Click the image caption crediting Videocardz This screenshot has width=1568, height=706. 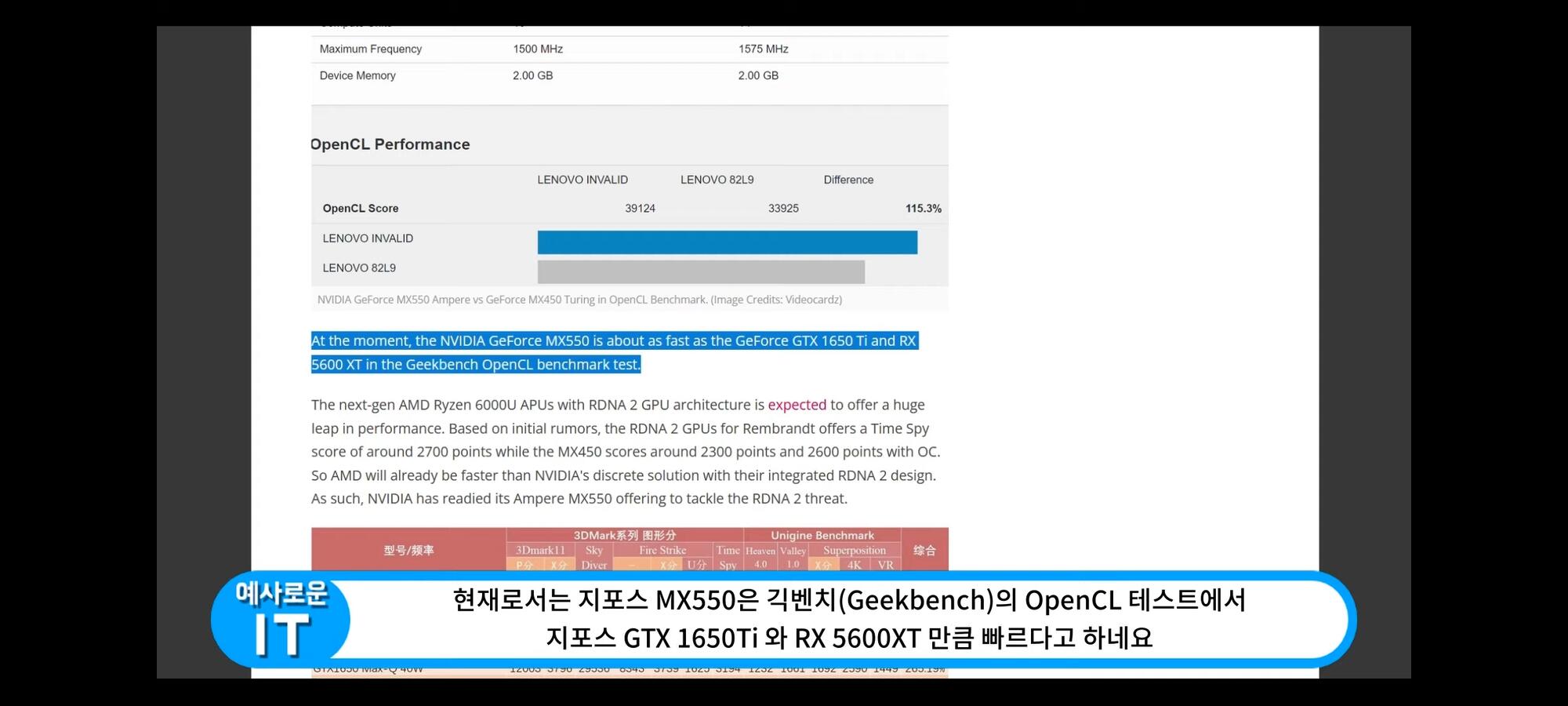tap(579, 300)
